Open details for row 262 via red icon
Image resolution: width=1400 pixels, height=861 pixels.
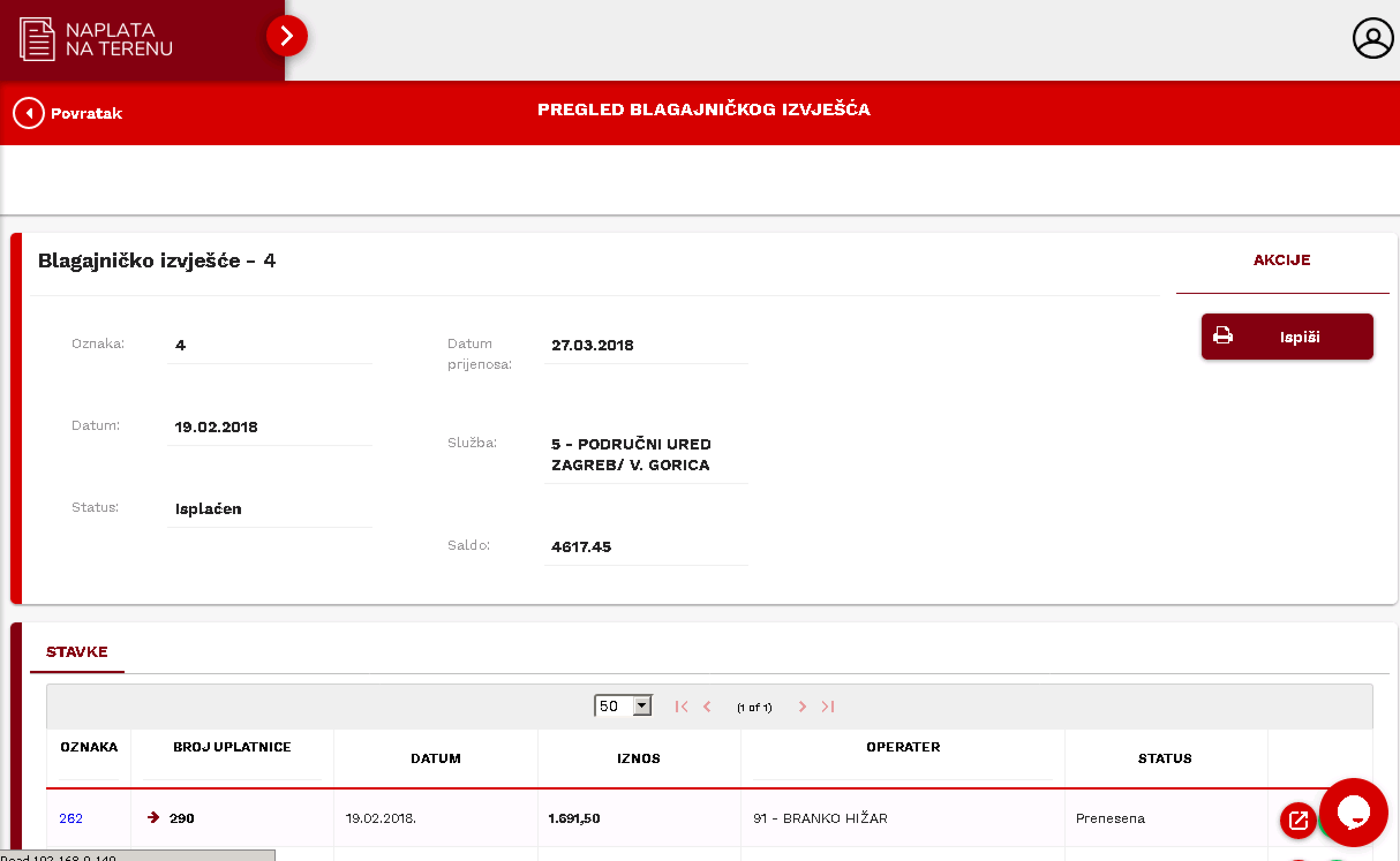1297,820
